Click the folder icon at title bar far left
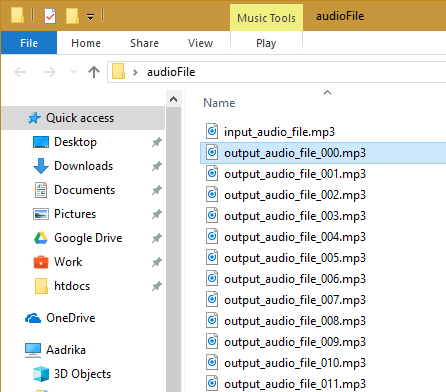Screen dimensions: 446x392 [17, 15]
